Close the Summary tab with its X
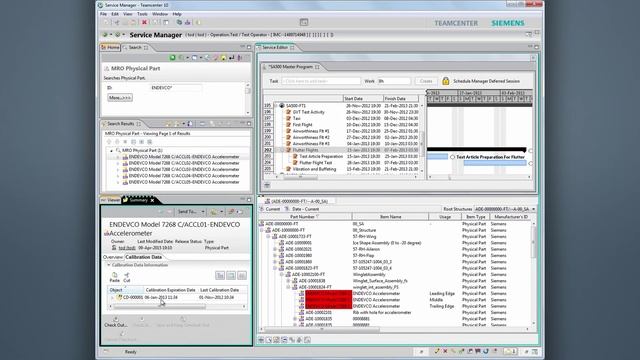 point(152,200)
